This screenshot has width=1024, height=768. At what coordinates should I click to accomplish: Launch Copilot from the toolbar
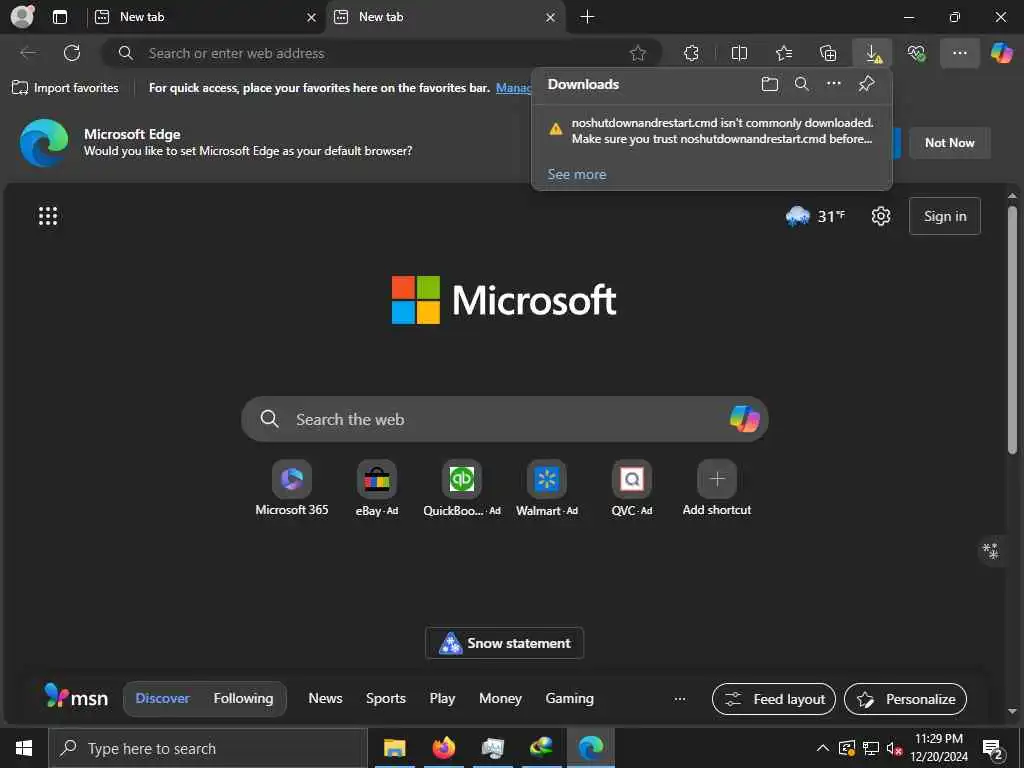point(1001,53)
